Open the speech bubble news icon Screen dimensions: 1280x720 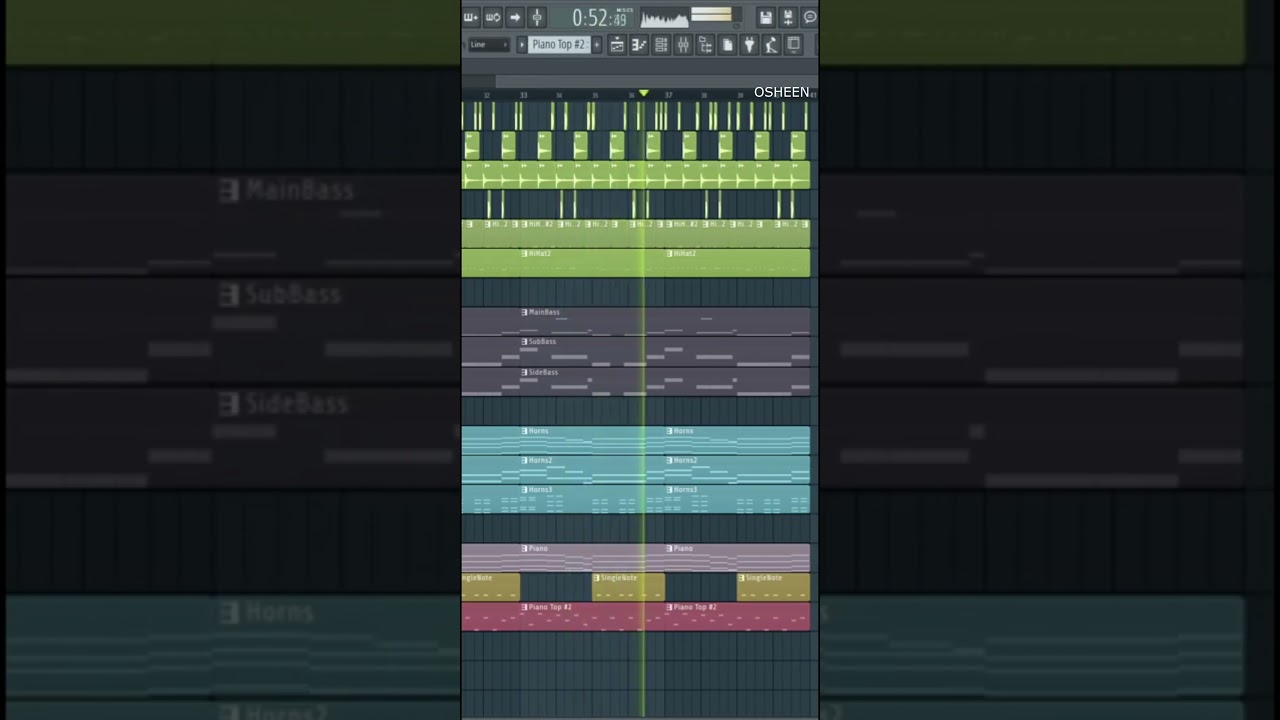[x=809, y=17]
